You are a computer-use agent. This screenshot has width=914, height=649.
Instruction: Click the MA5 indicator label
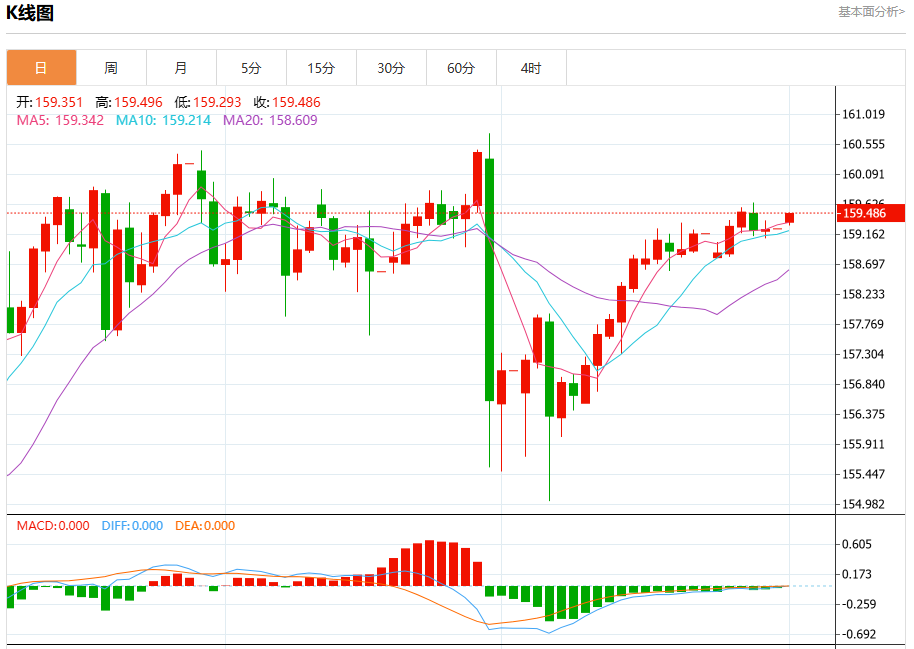point(60,120)
